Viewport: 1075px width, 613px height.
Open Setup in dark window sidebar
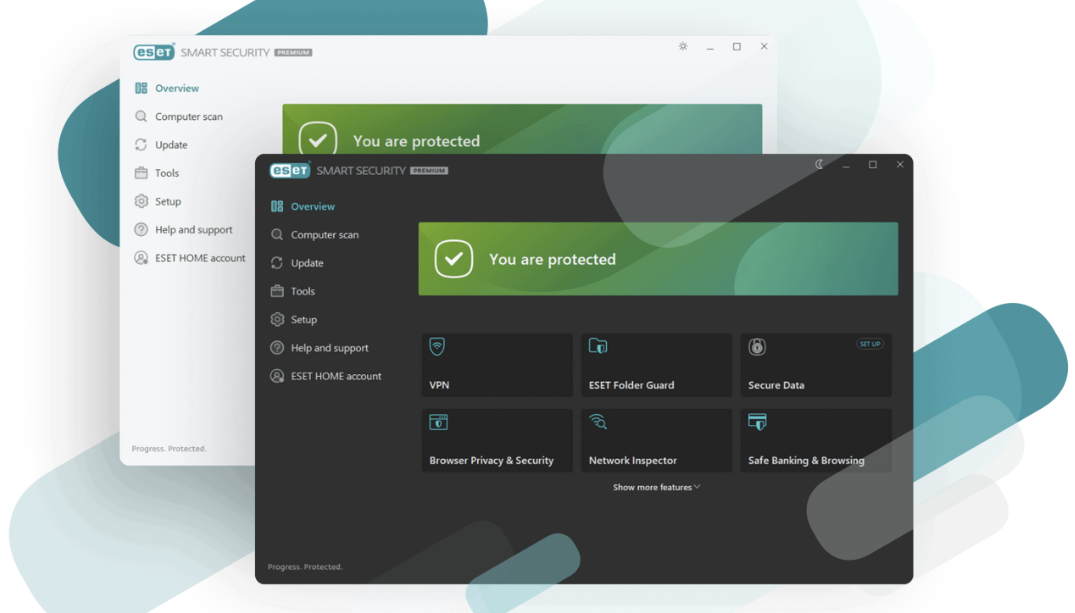coord(304,320)
